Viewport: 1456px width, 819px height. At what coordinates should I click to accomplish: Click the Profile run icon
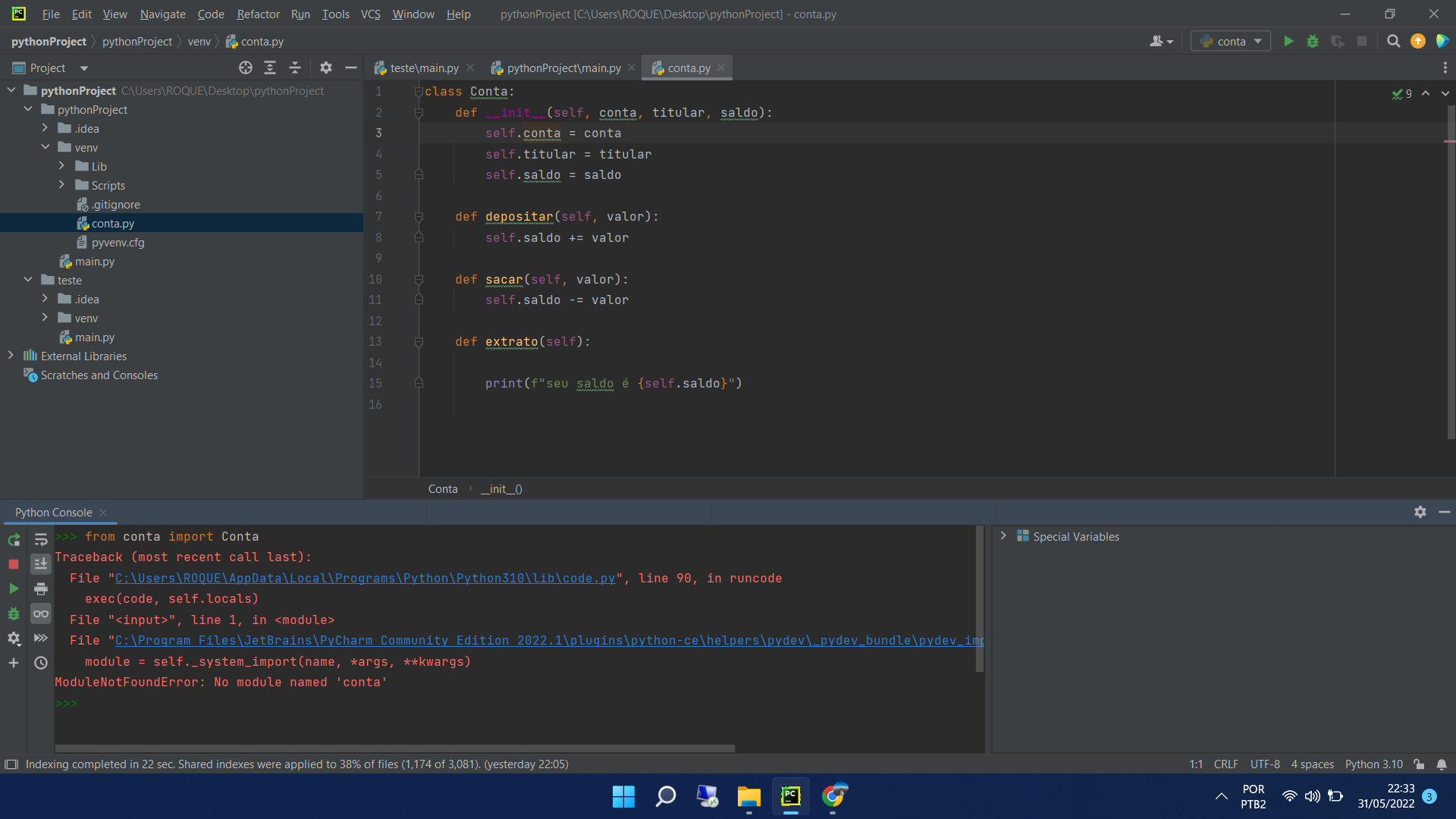pyautogui.click(x=1338, y=42)
